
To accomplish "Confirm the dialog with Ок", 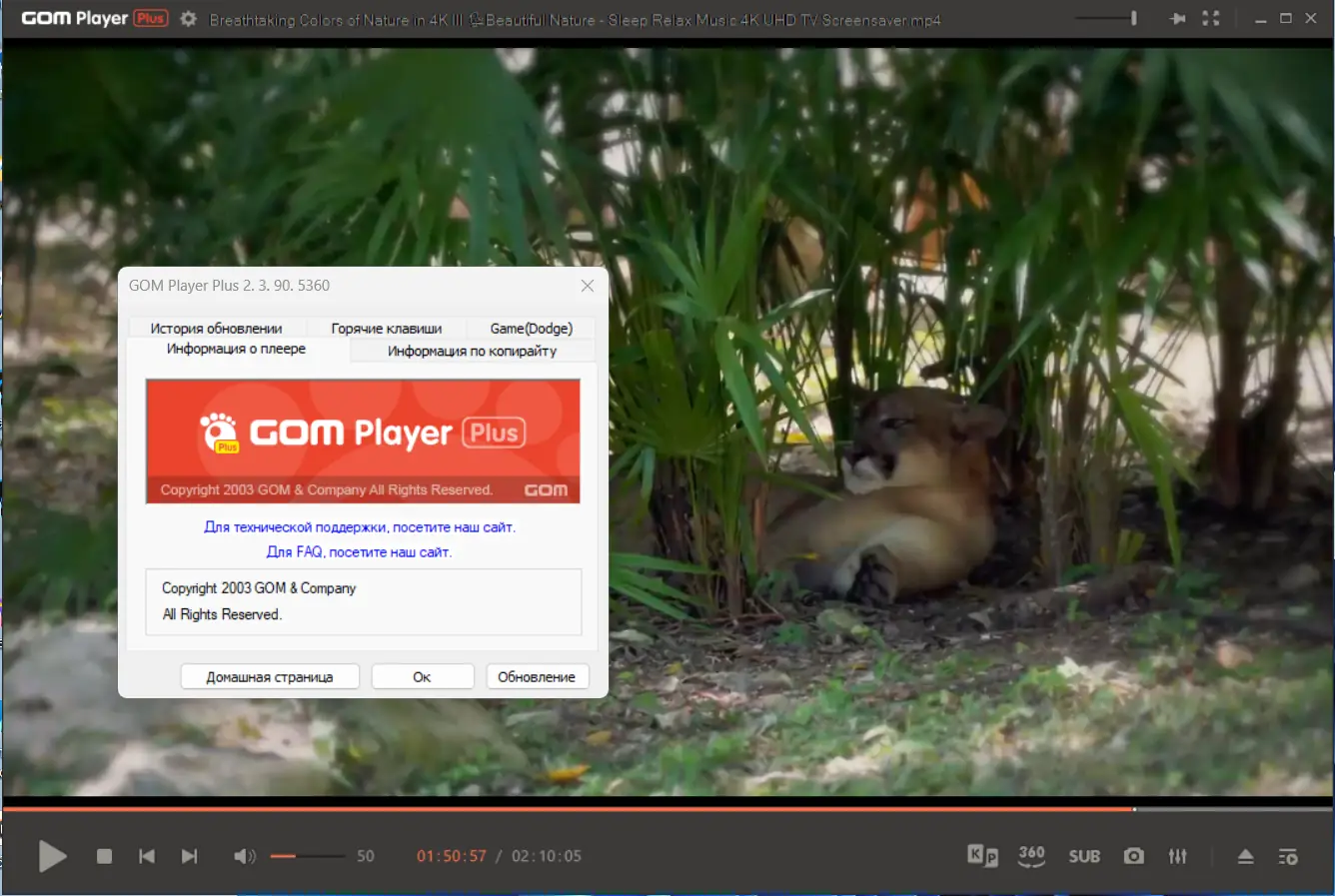I will [422, 676].
